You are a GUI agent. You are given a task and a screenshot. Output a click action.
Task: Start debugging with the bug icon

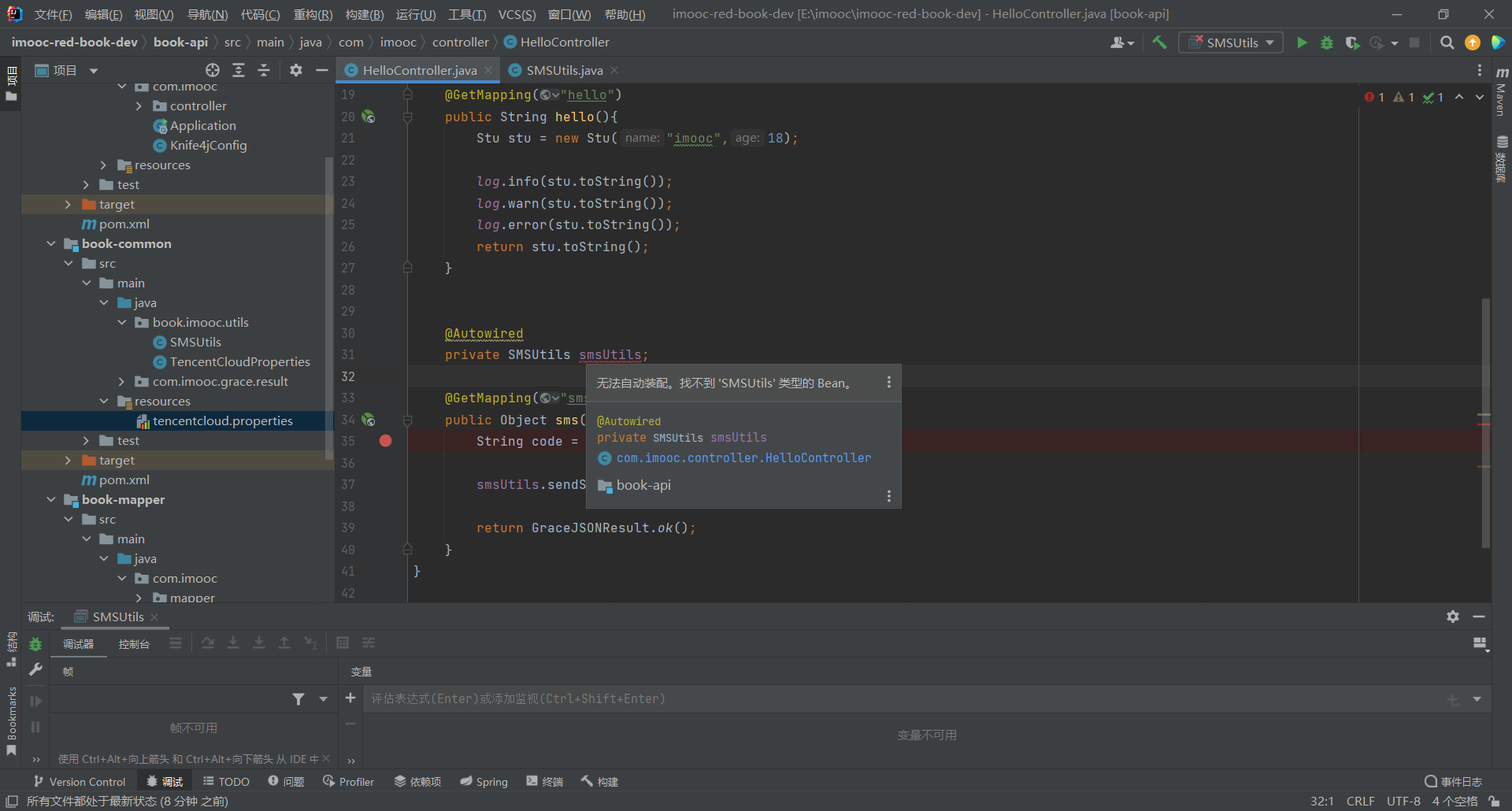click(x=1327, y=43)
